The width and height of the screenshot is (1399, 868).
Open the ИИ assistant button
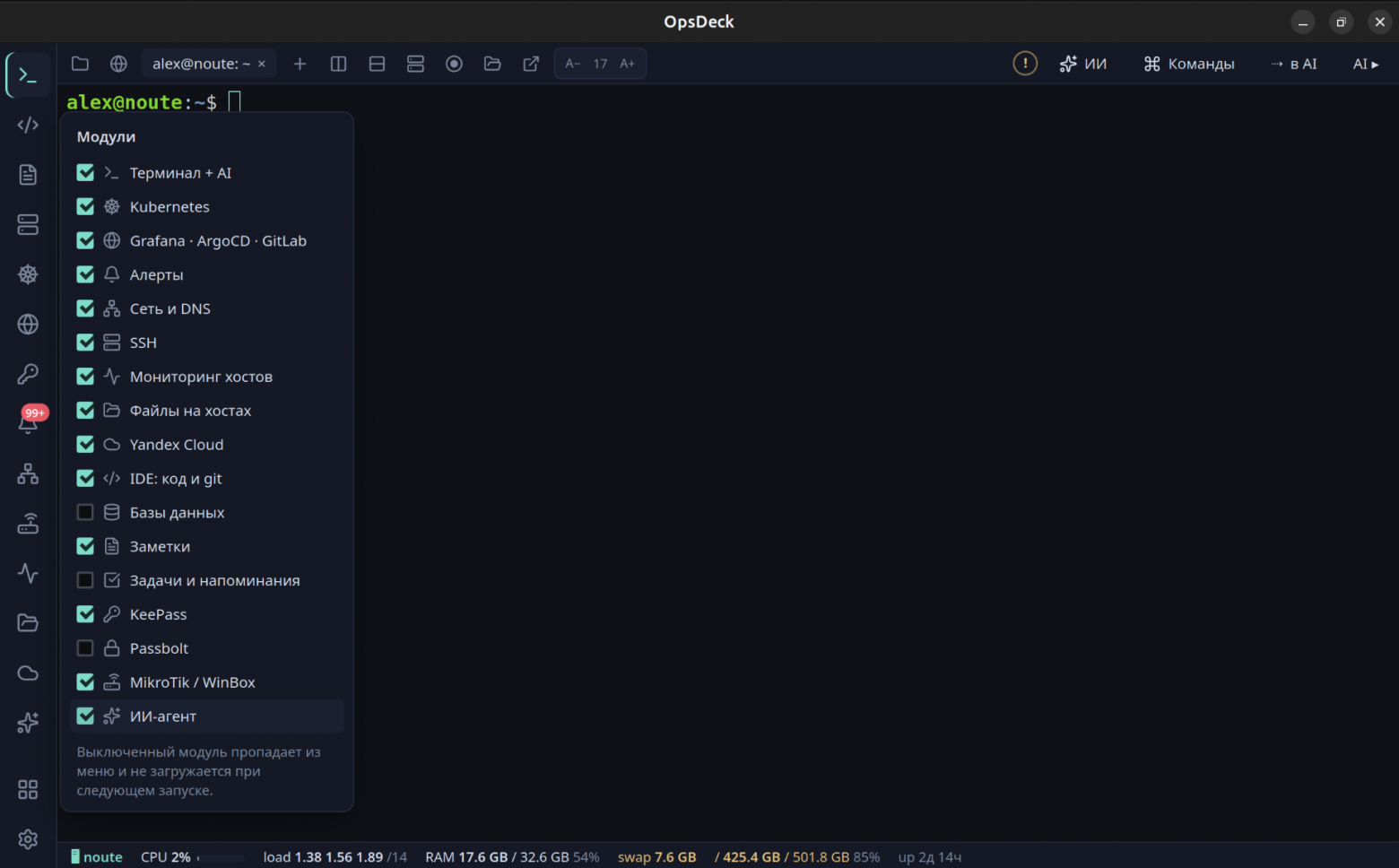1083,64
